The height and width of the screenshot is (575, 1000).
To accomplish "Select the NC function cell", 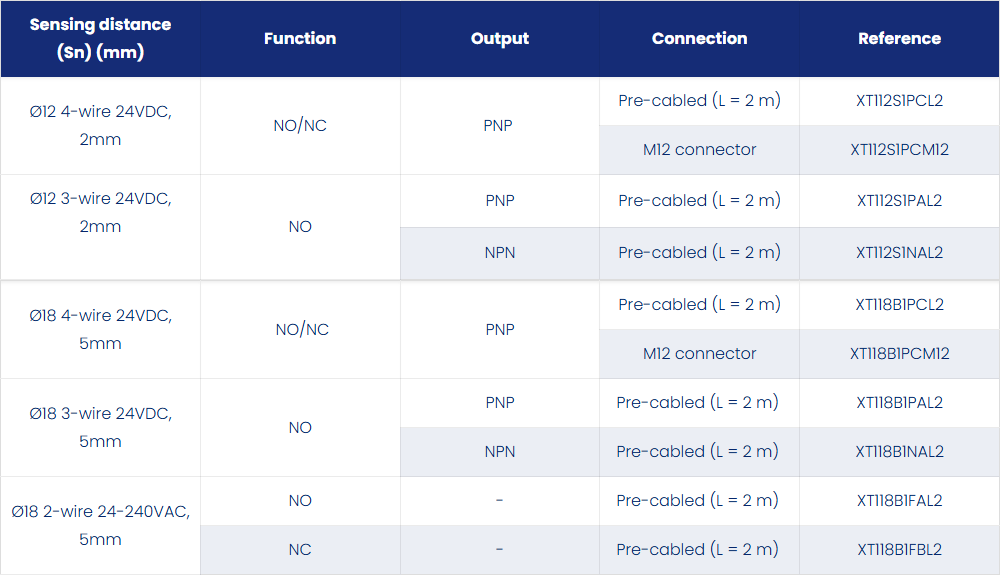I will pos(300,550).
